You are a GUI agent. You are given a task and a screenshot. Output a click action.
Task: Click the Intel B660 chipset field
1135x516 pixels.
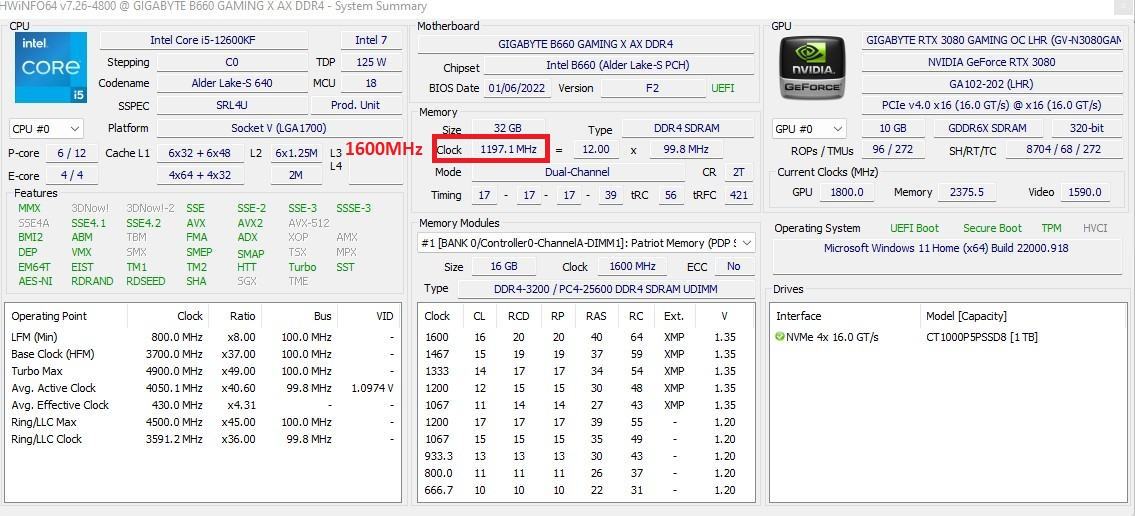coord(618,65)
